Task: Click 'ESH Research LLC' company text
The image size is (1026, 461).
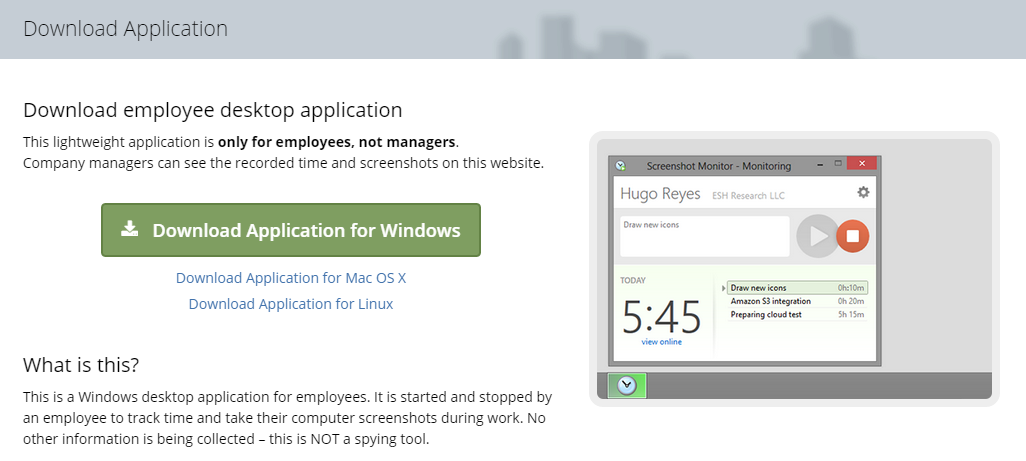Action: coord(748,196)
